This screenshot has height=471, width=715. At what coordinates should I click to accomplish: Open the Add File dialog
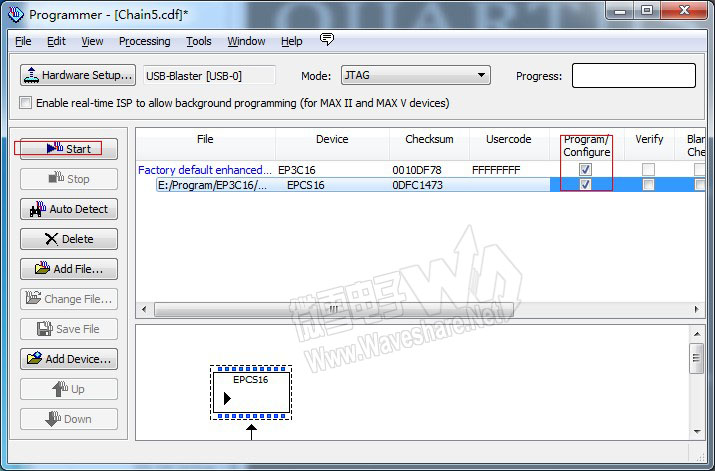69,269
